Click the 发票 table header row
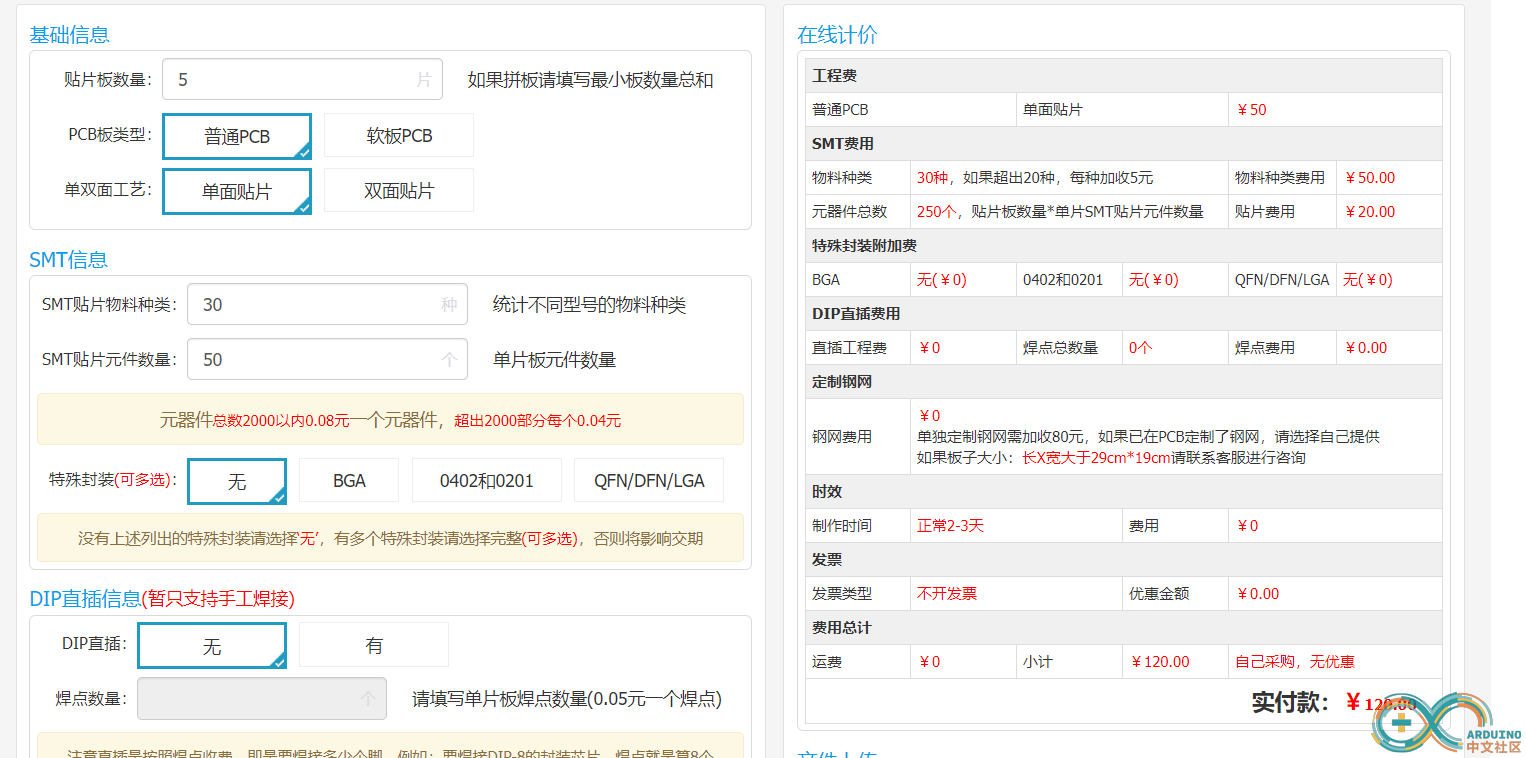The image size is (1526, 758). [x=1124, y=560]
